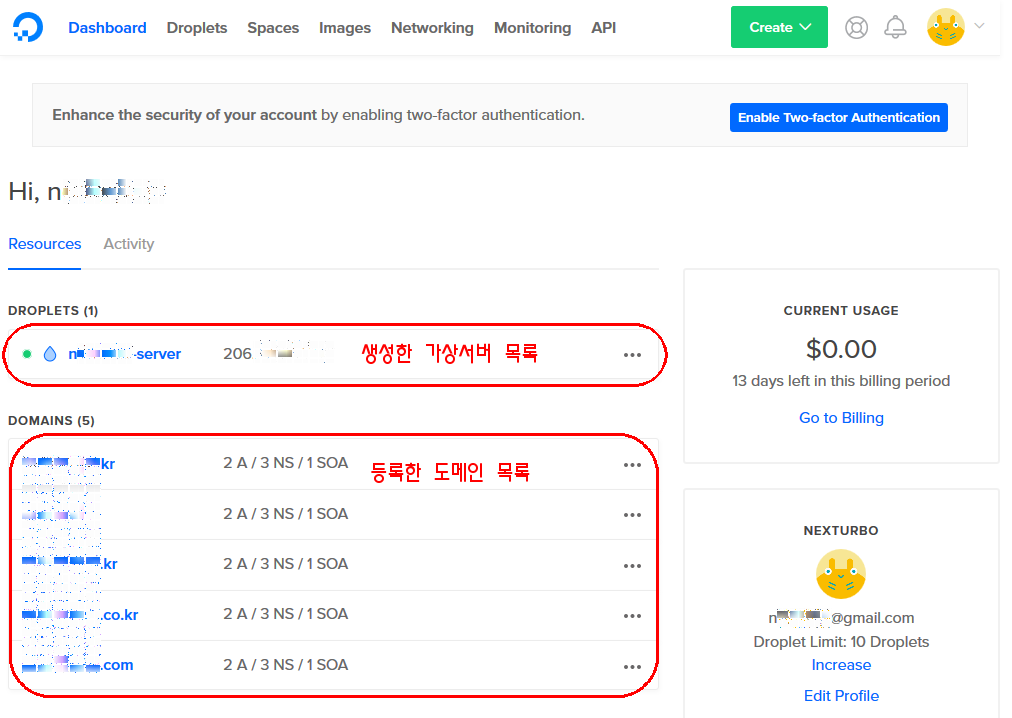Follow the Go to Billing link
1012x718 pixels.
[x=841, y=418]
